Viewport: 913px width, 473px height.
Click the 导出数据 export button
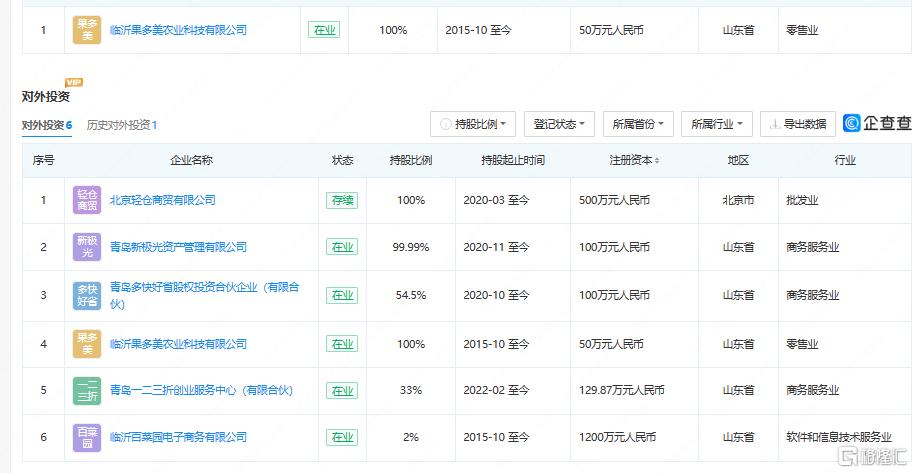(798, 124)
